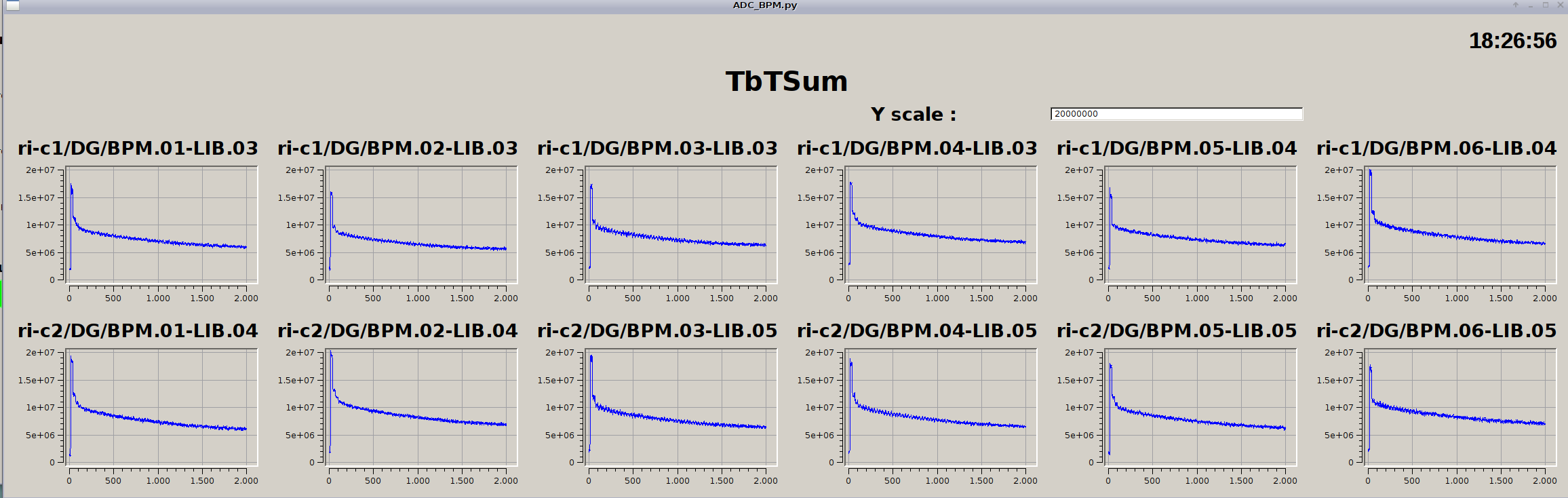The height and width of the screenshot is (498, 1568).
Task: Maximize the ADC_BPM.py window
Action: tap(1546, 5)
